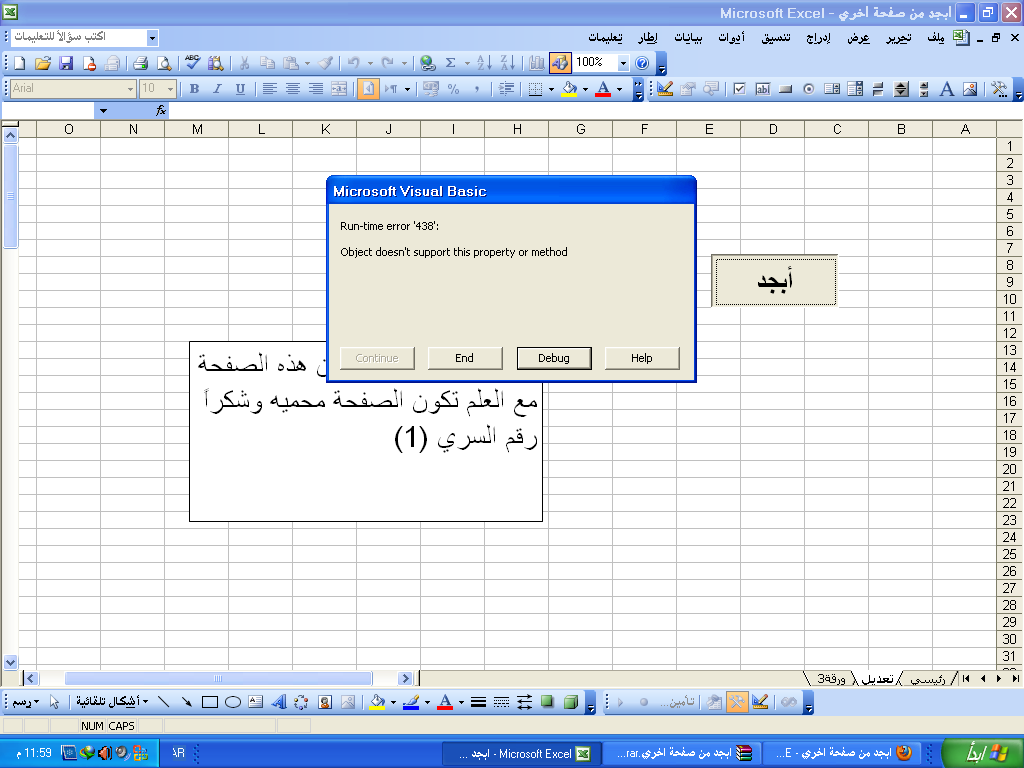Open the Insert (إدراج) menu

click(818, 38)
